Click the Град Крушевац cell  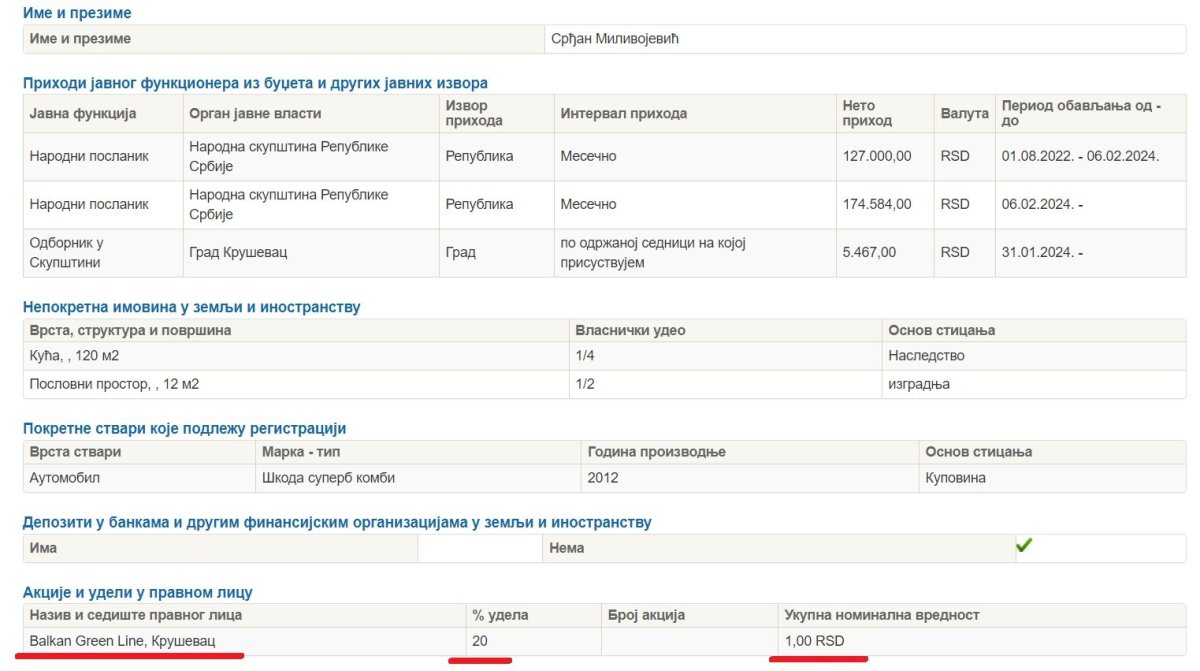pos(238,252)
